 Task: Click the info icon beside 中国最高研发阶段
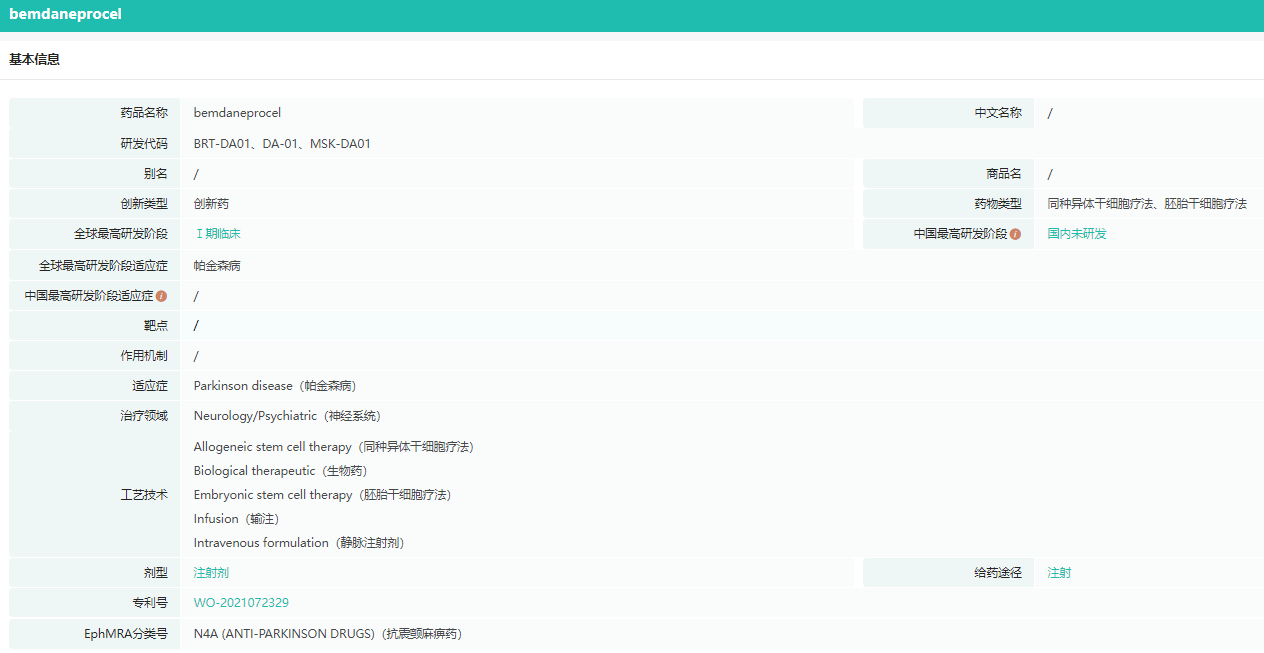click(1015, 234)
